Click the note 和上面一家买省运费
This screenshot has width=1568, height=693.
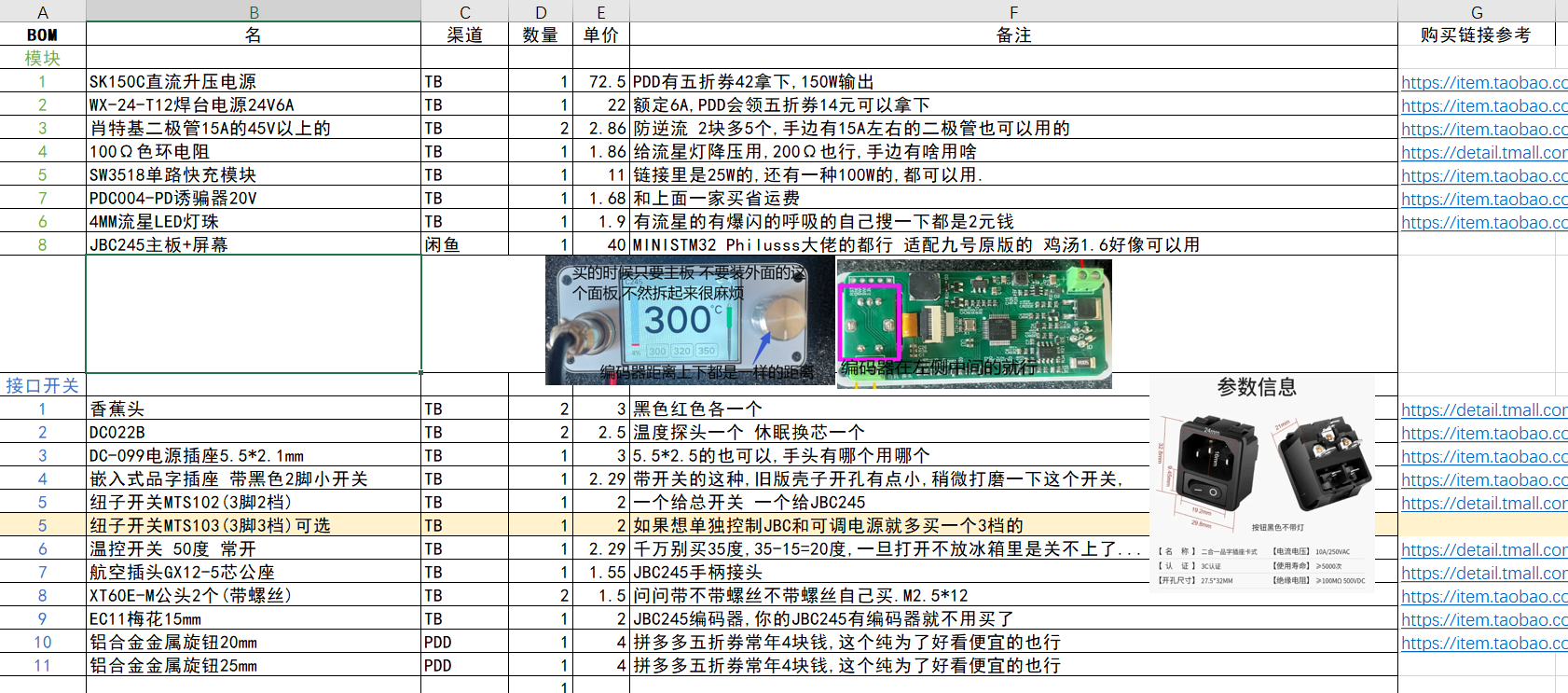point(716,198)
